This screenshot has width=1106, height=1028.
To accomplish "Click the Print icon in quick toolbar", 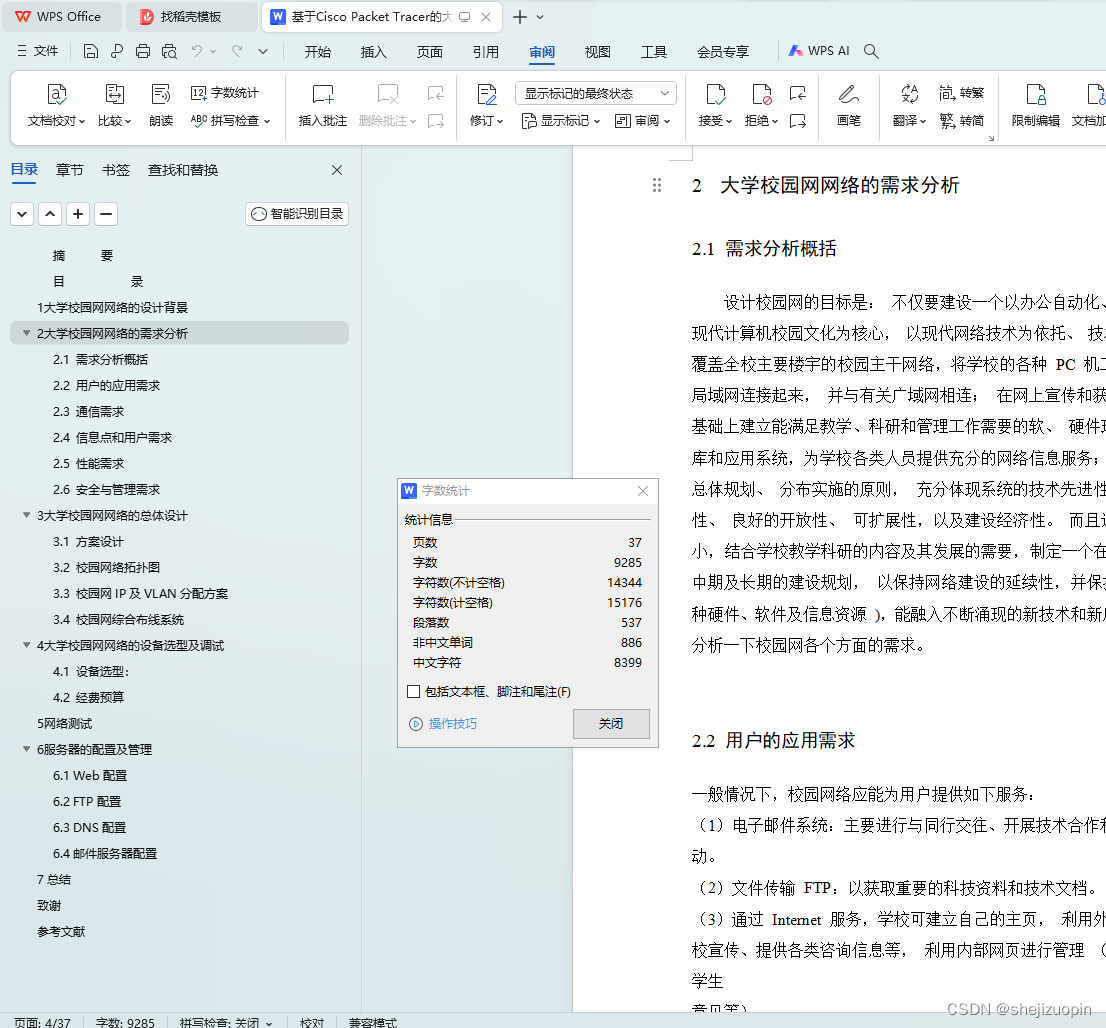I will point(142,52).
